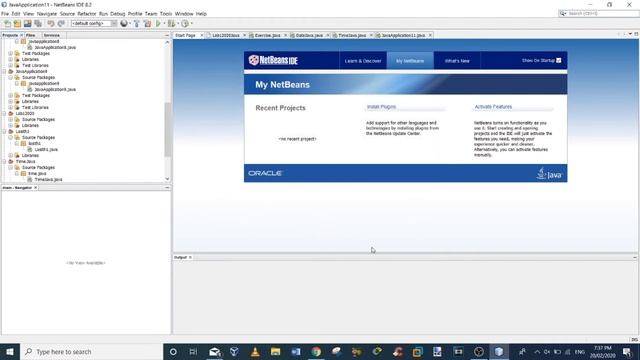Close the TimeJava.java editor tab
The width and height of the screenshot is (640, 360).
pyautogui.click(x=371, y=36)
